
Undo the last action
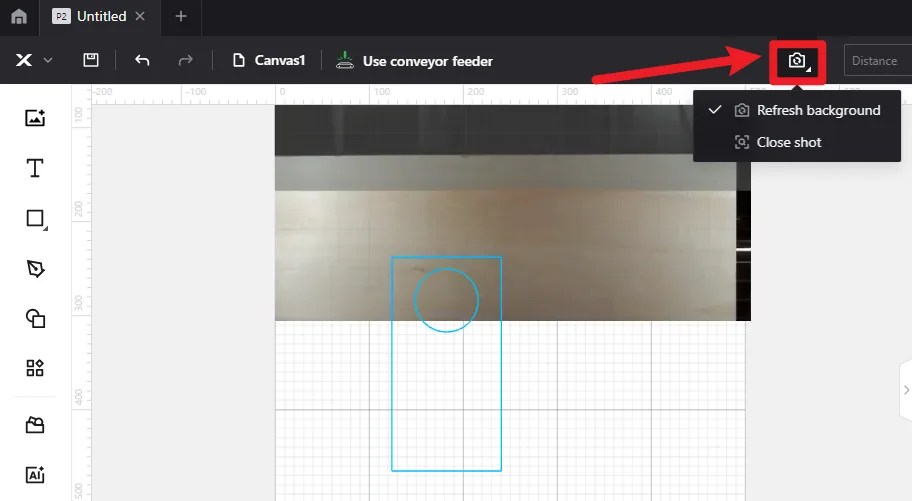coord(142,60)
